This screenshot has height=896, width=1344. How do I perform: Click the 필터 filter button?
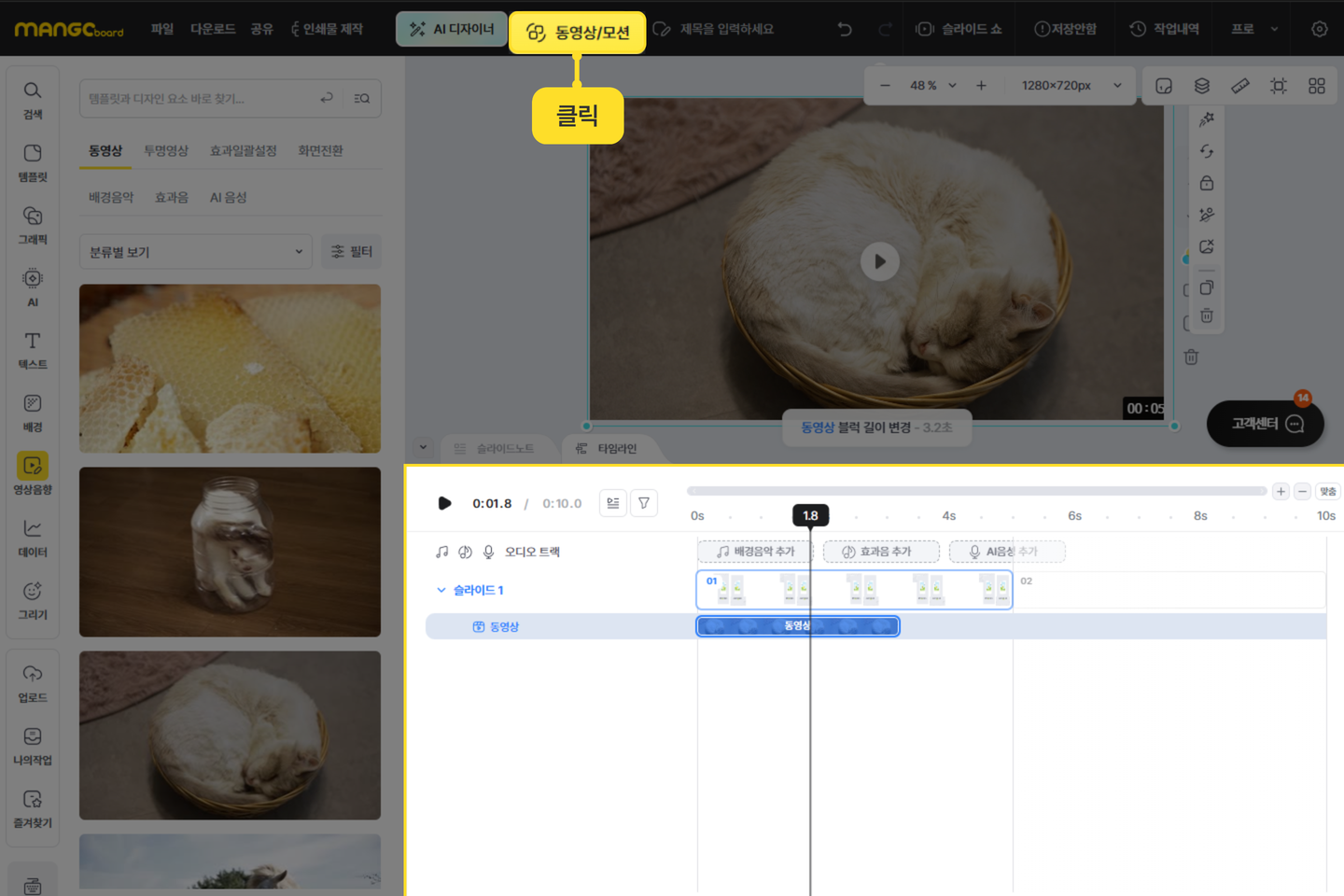click(x=351, y=252)
